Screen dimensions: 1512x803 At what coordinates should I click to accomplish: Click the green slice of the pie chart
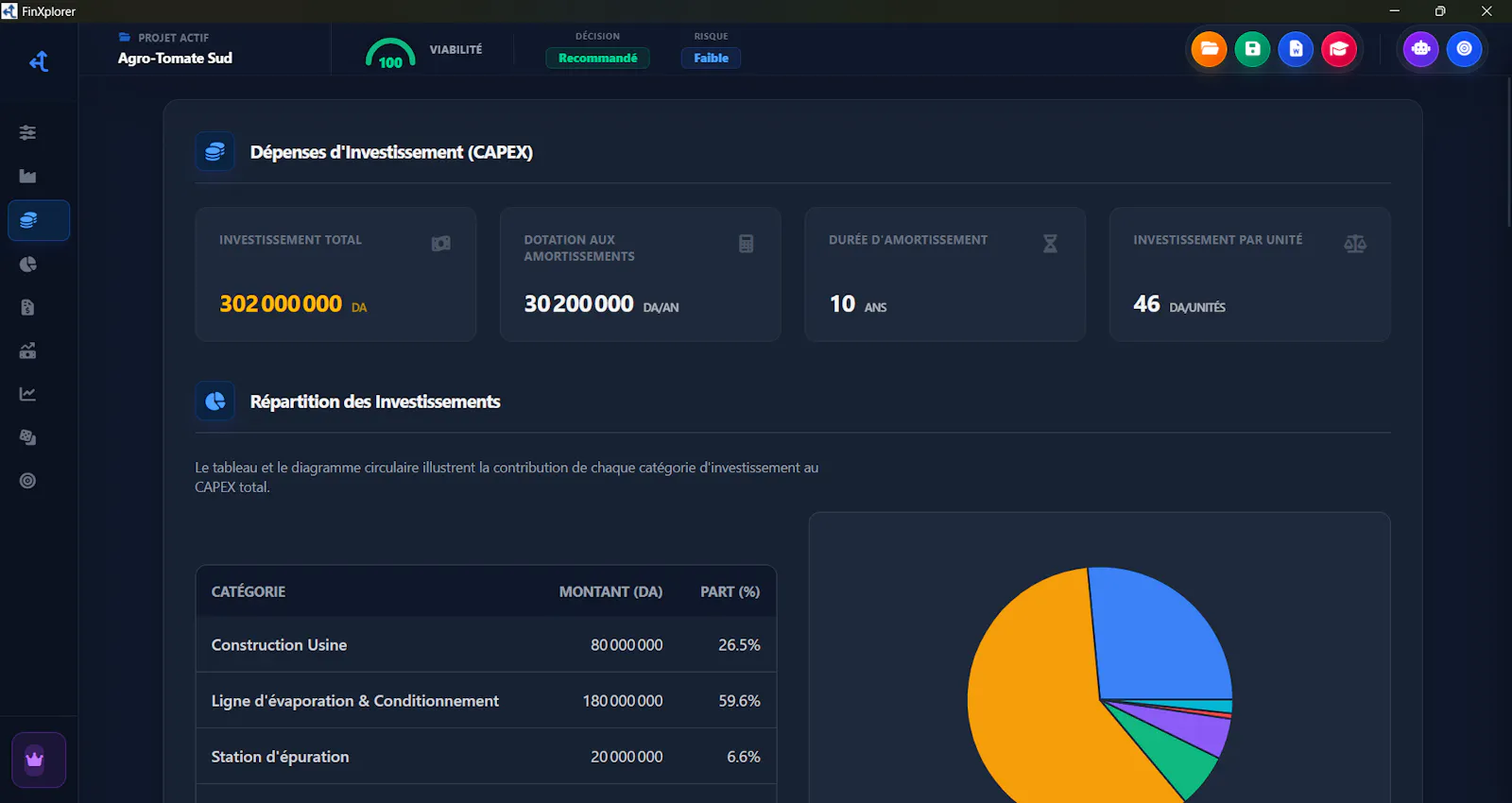coord(1178,762)
